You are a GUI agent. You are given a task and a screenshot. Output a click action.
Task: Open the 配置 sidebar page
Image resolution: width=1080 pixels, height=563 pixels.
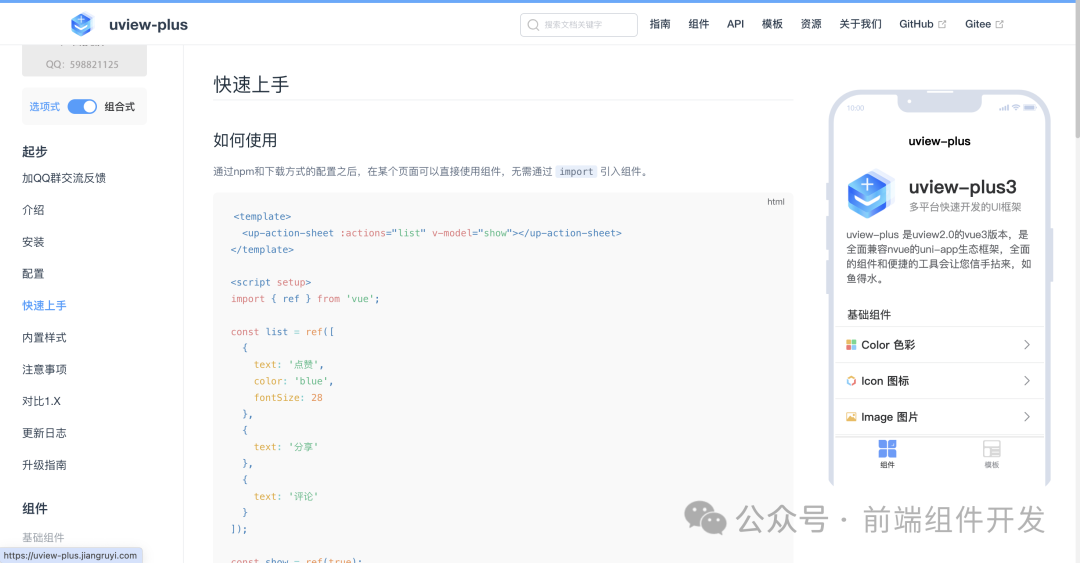33,274
